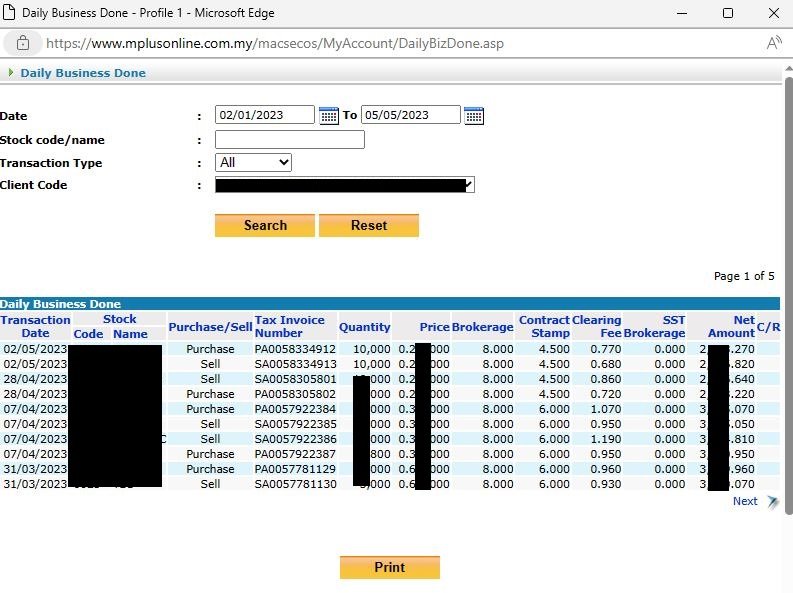Click the Print button

coord(389,567)
